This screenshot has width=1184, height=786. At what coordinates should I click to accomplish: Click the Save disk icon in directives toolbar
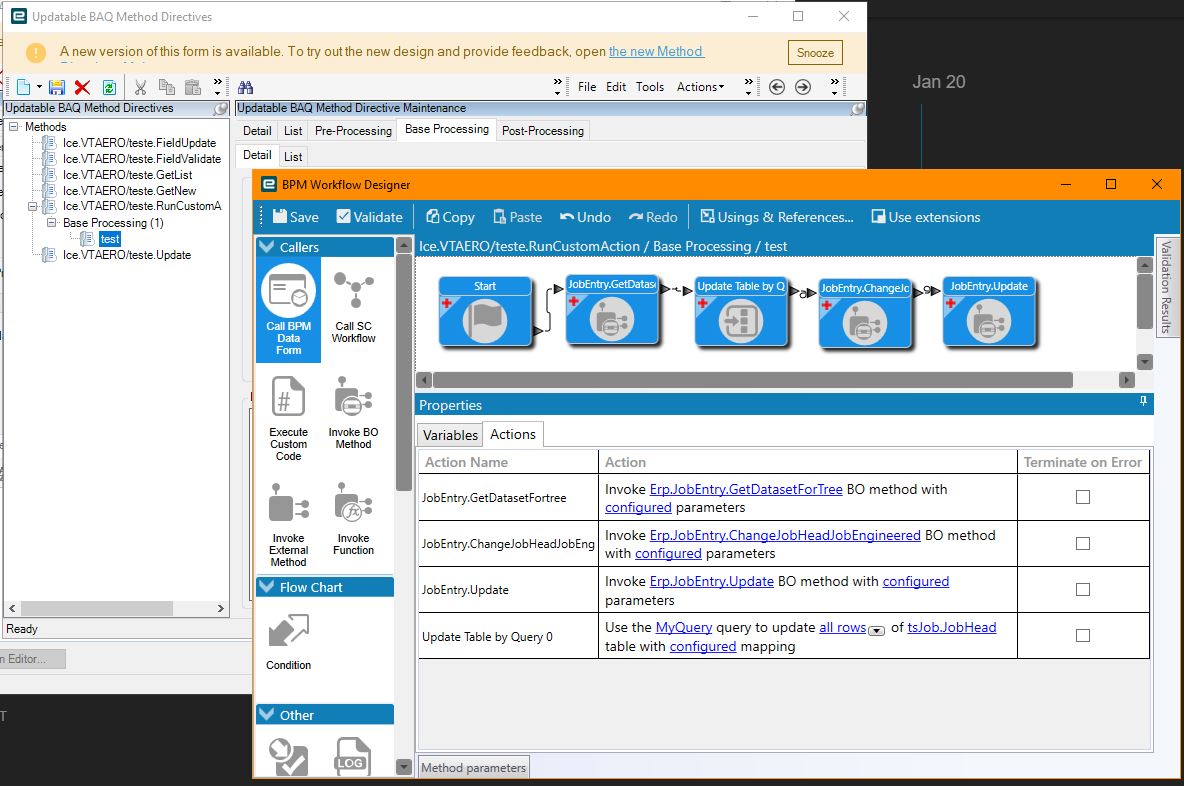57,88
